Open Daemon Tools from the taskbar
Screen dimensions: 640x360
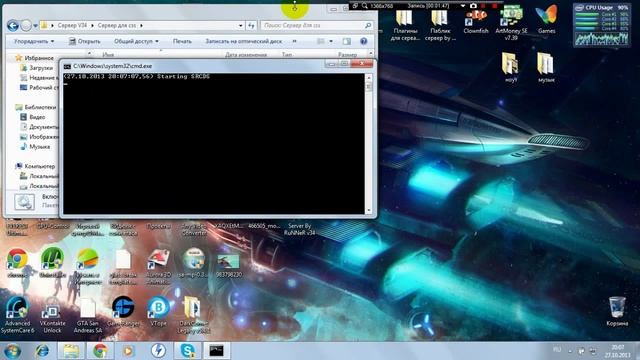pyautogui.click(x=158, y=351)
